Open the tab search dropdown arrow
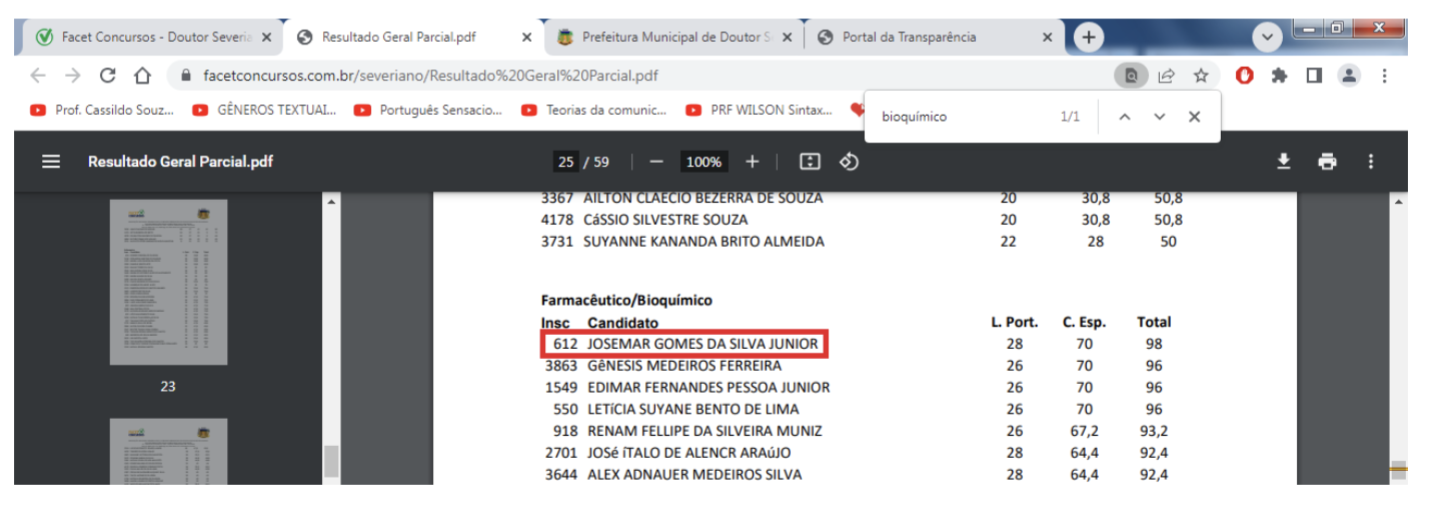The height and width of the screenshot is (532, 1432). [x=1267, y=37]
